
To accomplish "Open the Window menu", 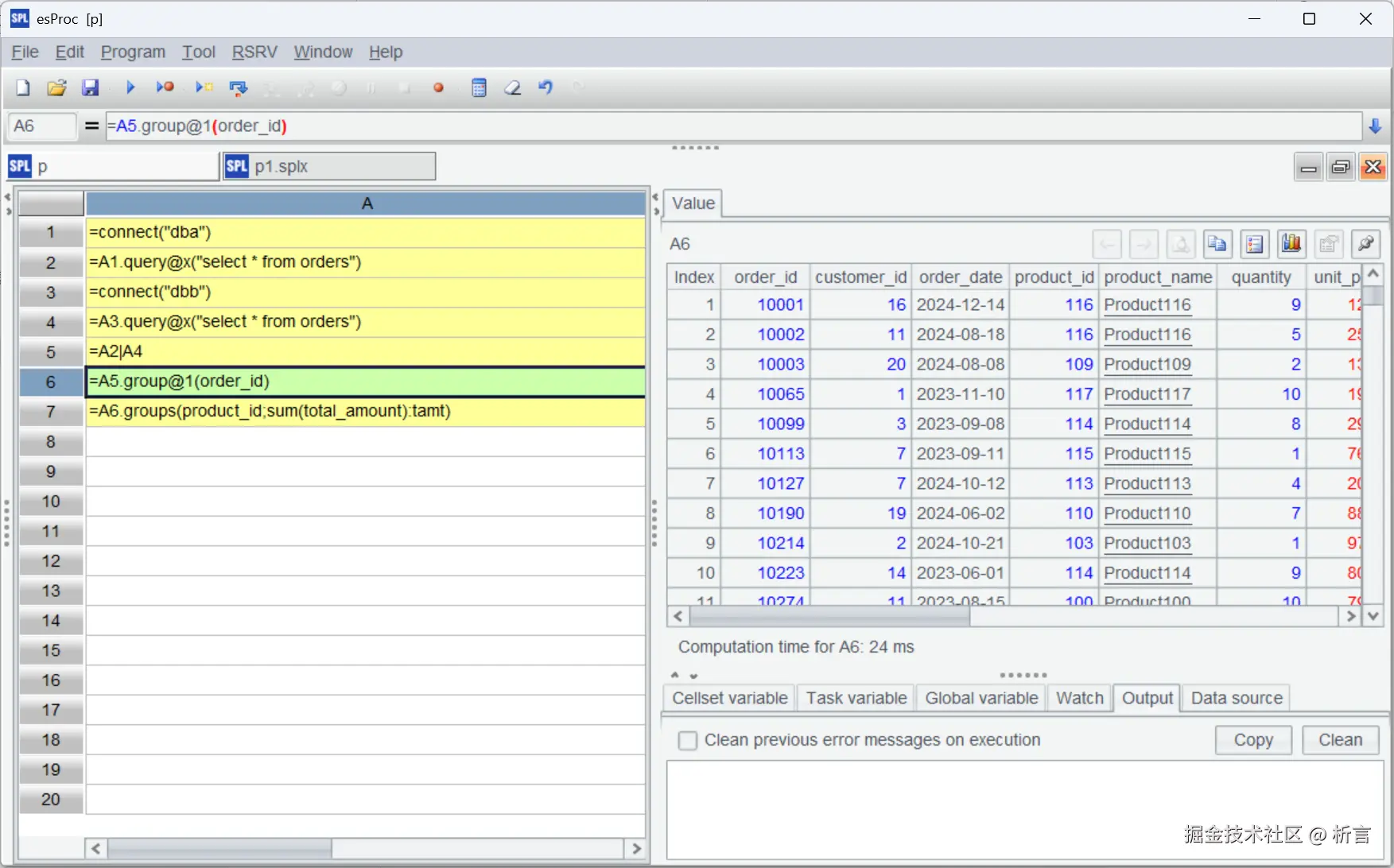I will 323,52.
